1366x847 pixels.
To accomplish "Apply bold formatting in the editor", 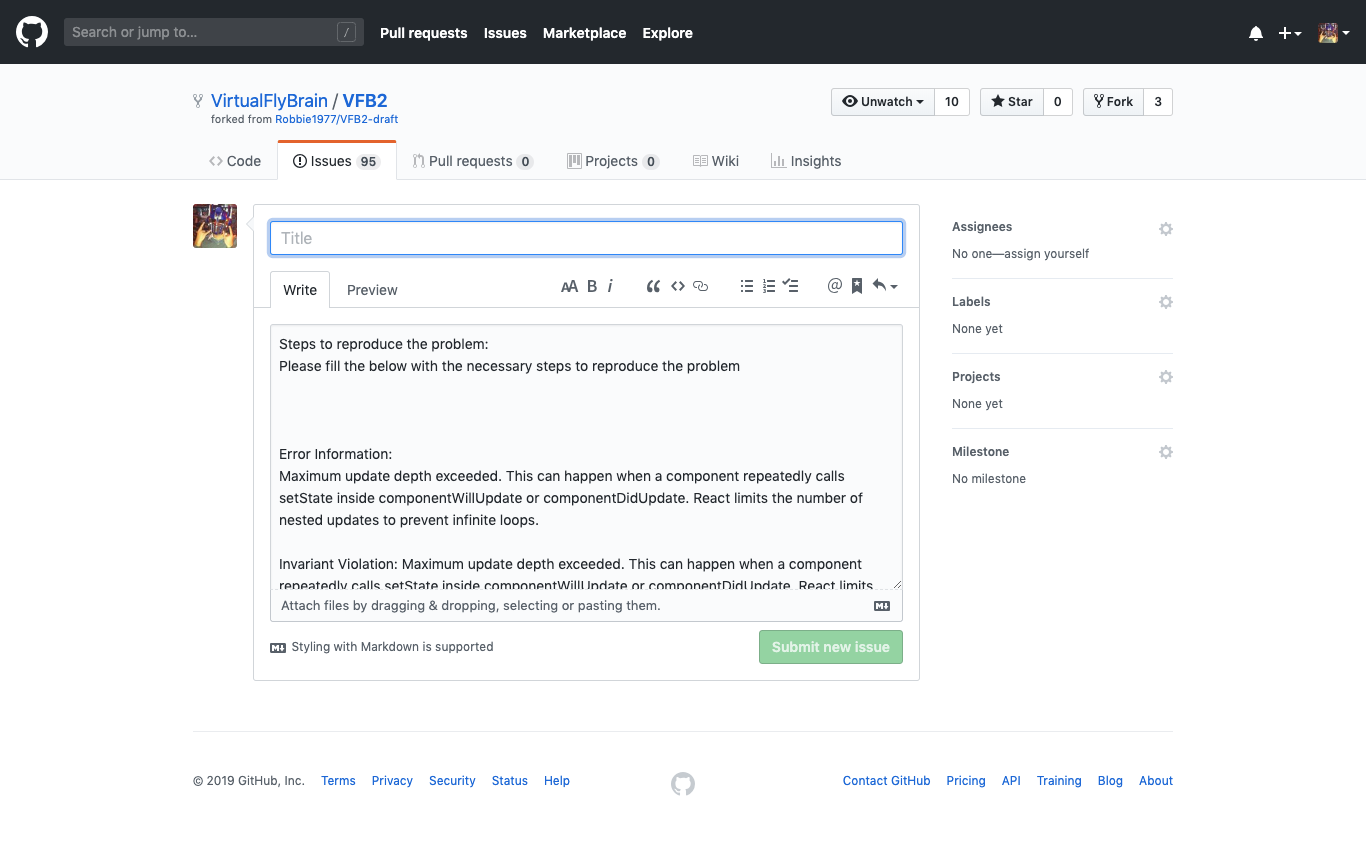I will (x=592, y=286).
